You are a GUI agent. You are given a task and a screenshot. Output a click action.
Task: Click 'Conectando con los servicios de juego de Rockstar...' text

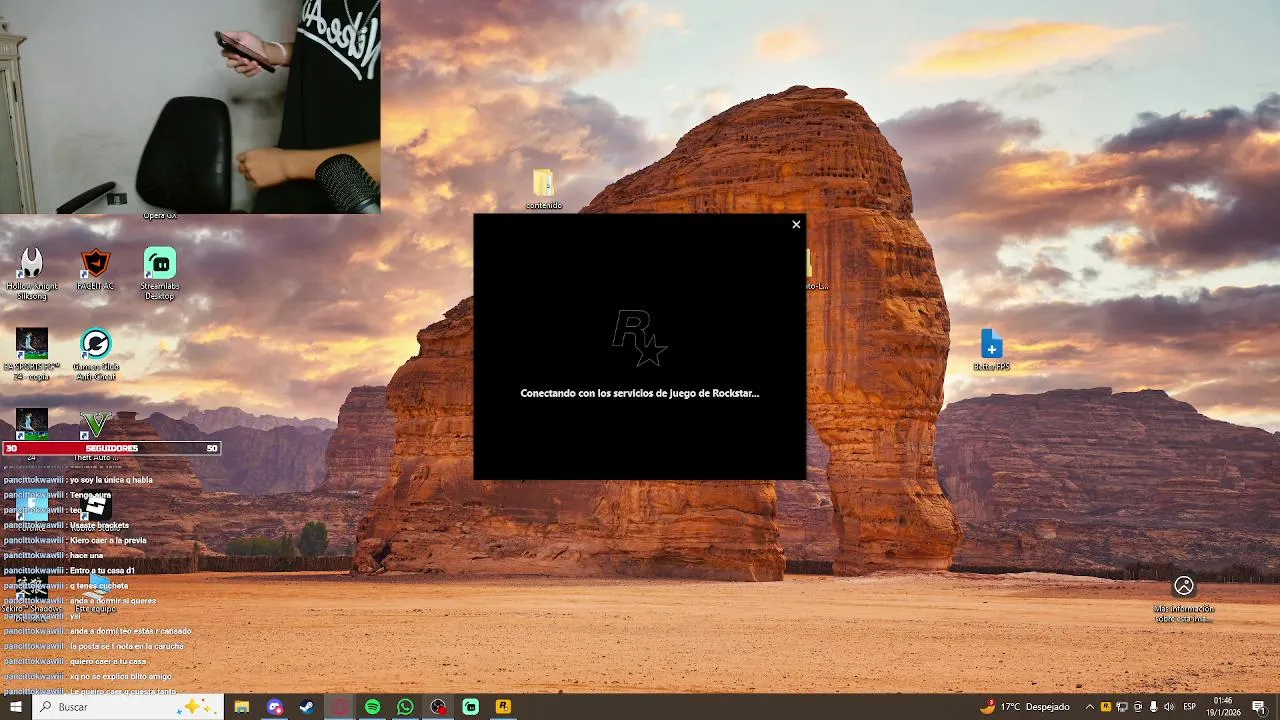640,393
